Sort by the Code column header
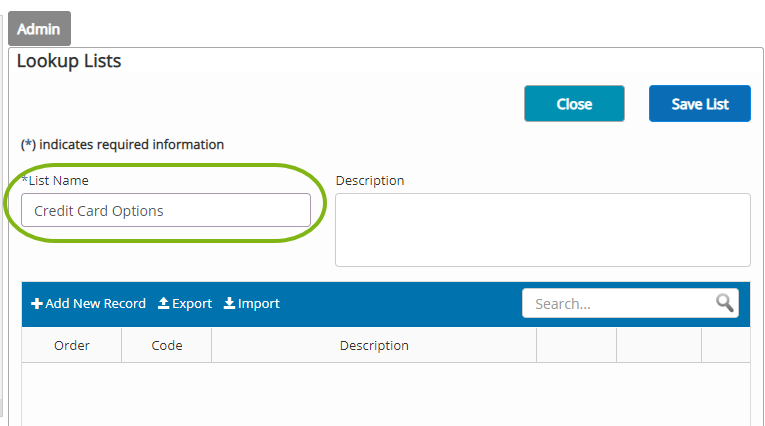 [x=167, y=345]
